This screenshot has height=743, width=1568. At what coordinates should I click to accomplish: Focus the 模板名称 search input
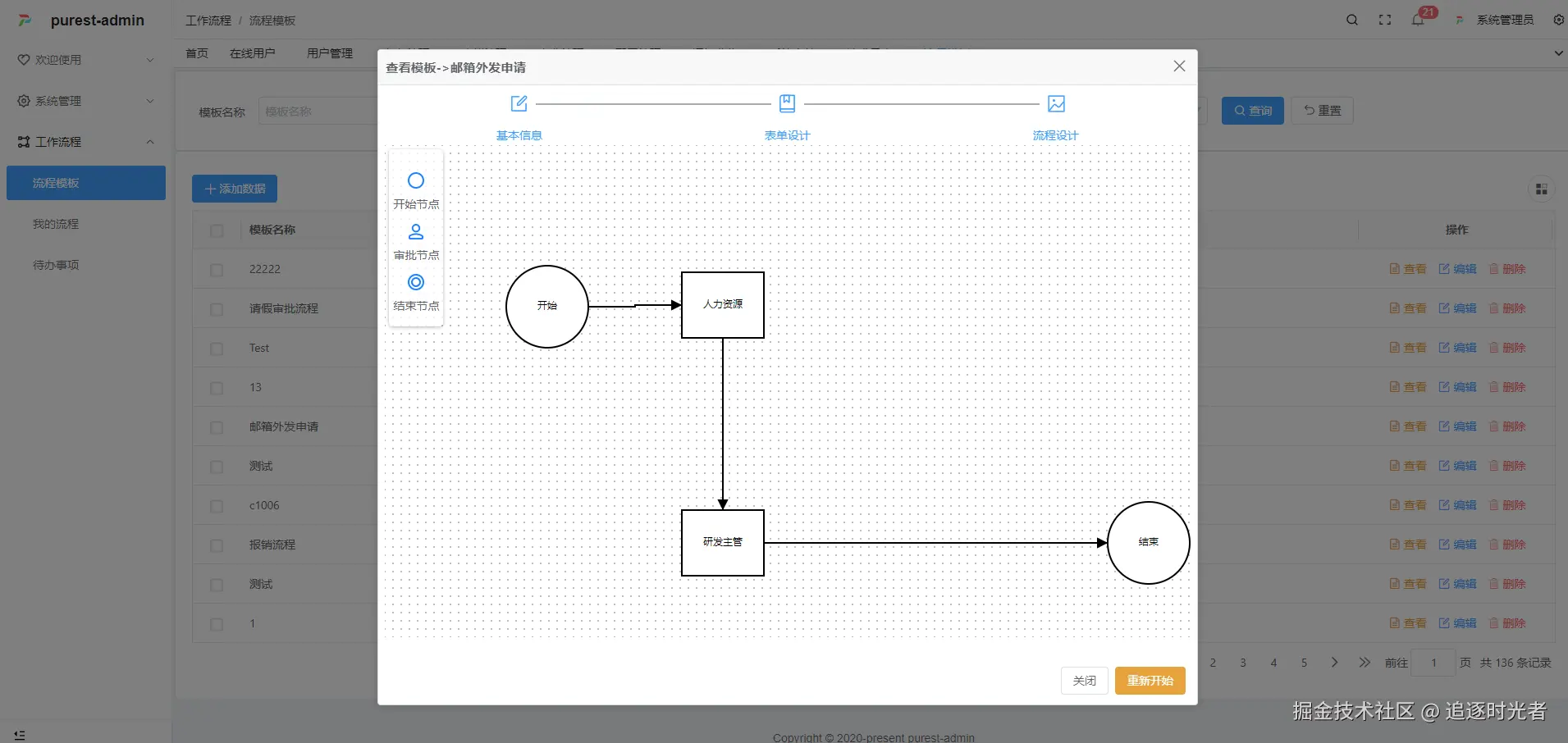(x=318, y=112)
